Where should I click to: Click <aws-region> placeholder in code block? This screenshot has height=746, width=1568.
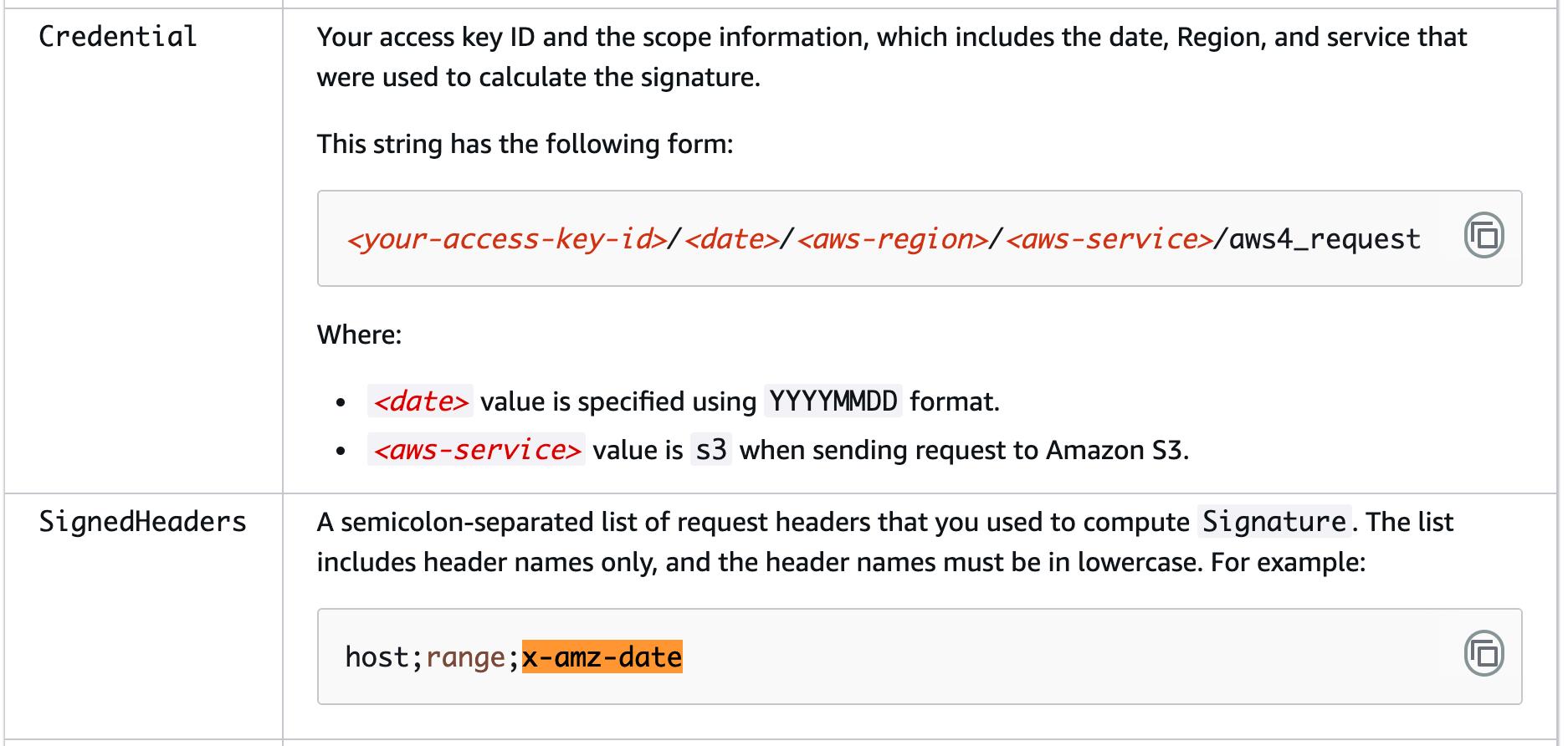click(x=892, y=239)
